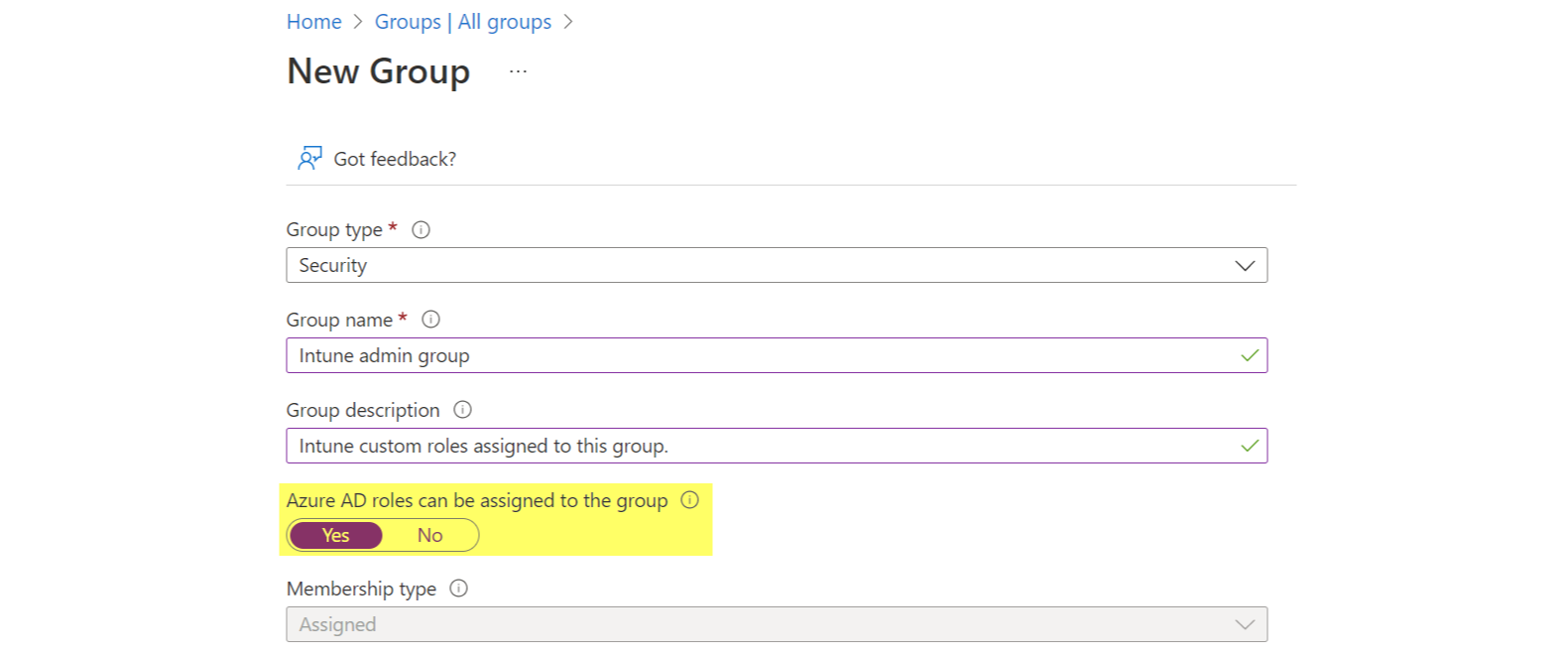1568x658 pixels.
Task: Click the Group description info icon
Action: click(x=463, y=410)
